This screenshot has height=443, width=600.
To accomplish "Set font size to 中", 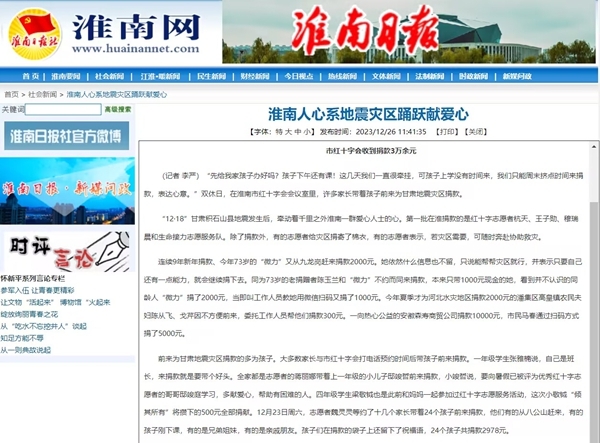I will [x=298, y=132].
